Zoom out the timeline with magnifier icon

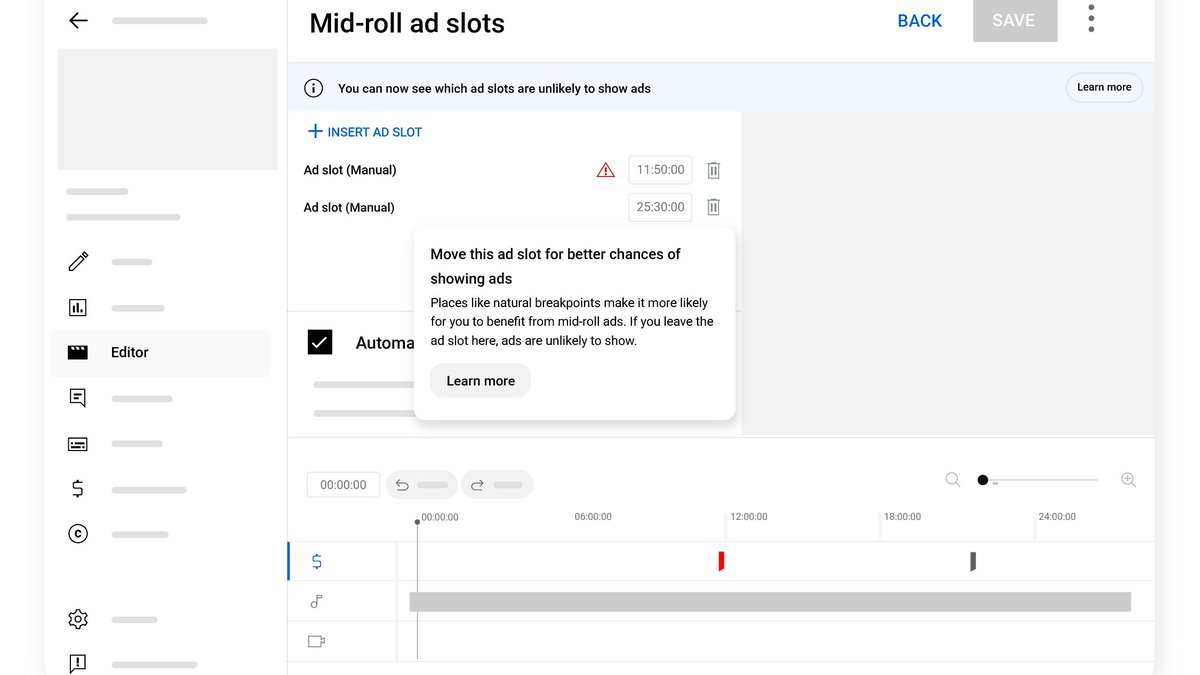pyautogui.click(x=953, y=480)
